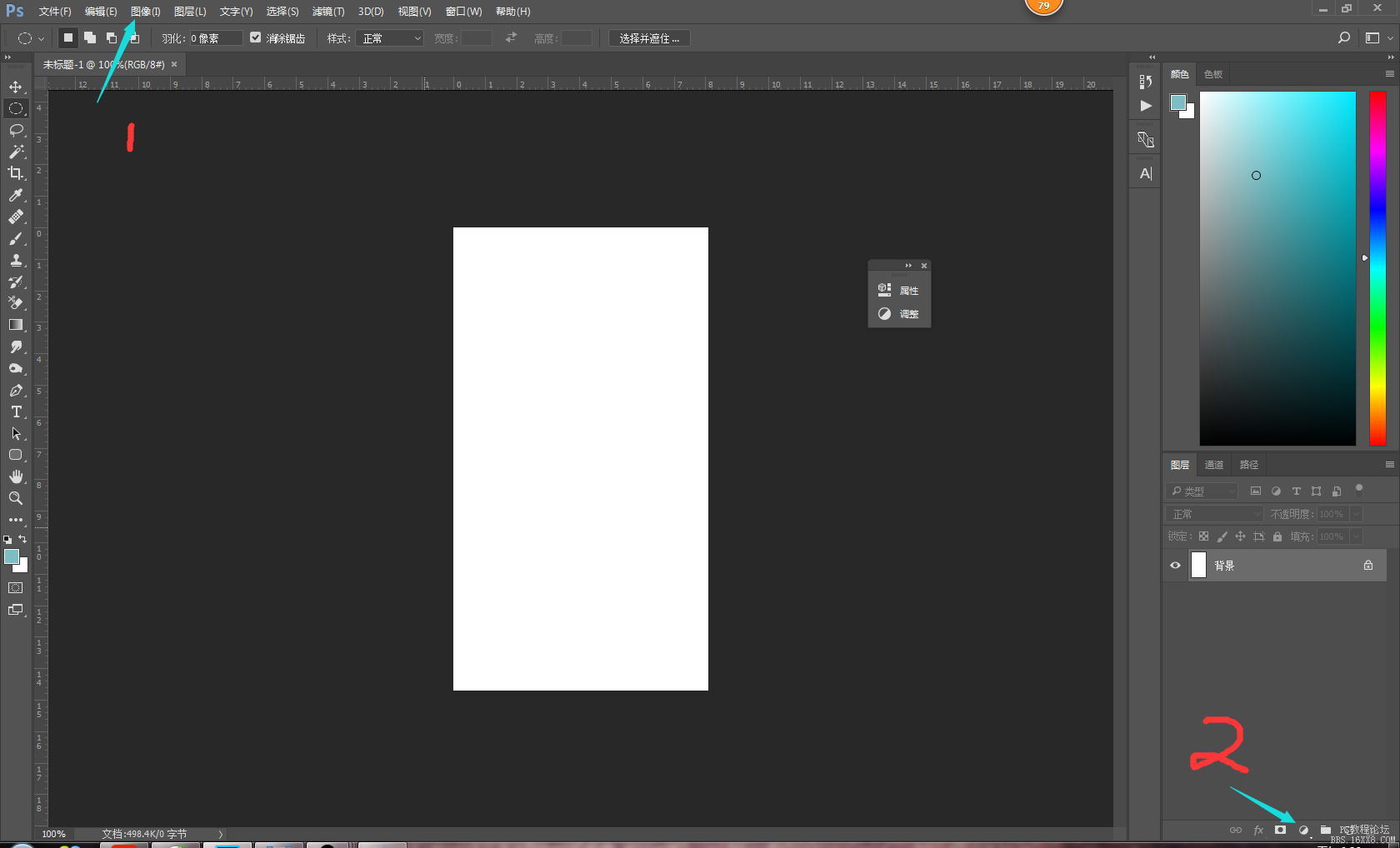
Task: Switch to the 色板 swatches tab
Action: tap(1213, 74)
